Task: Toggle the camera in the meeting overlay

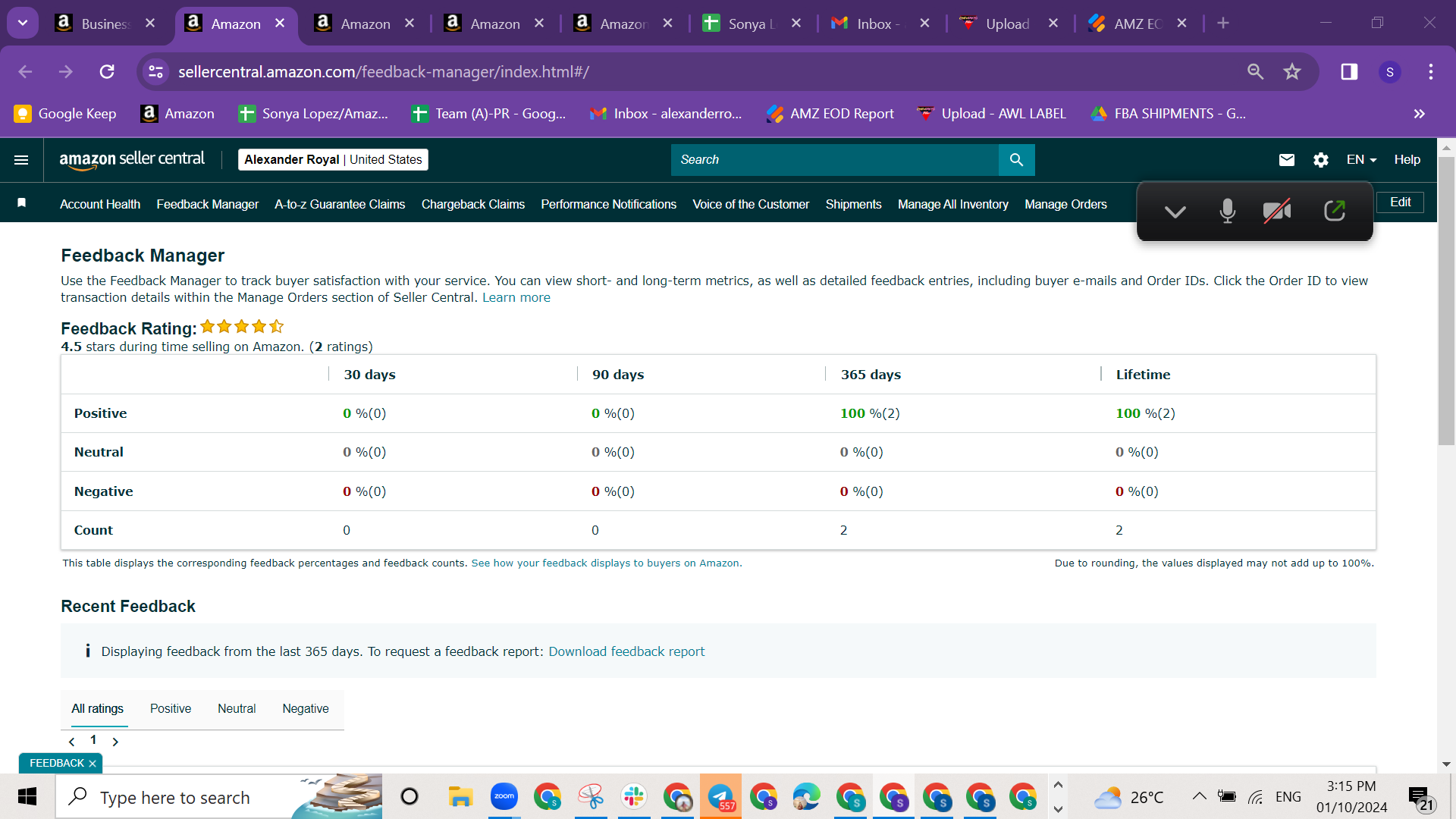Action: 1277,212
